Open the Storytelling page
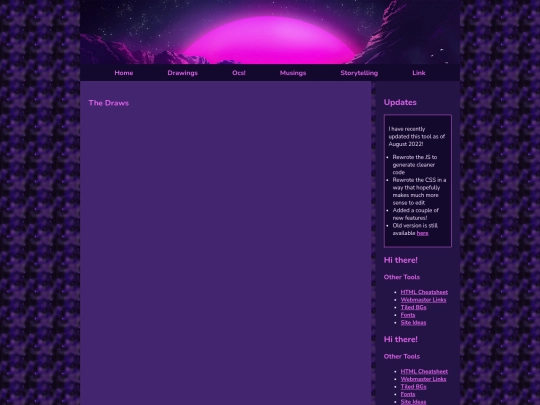Image resolution: width=540 pixels, height=405 pixels. click(359, 73)
